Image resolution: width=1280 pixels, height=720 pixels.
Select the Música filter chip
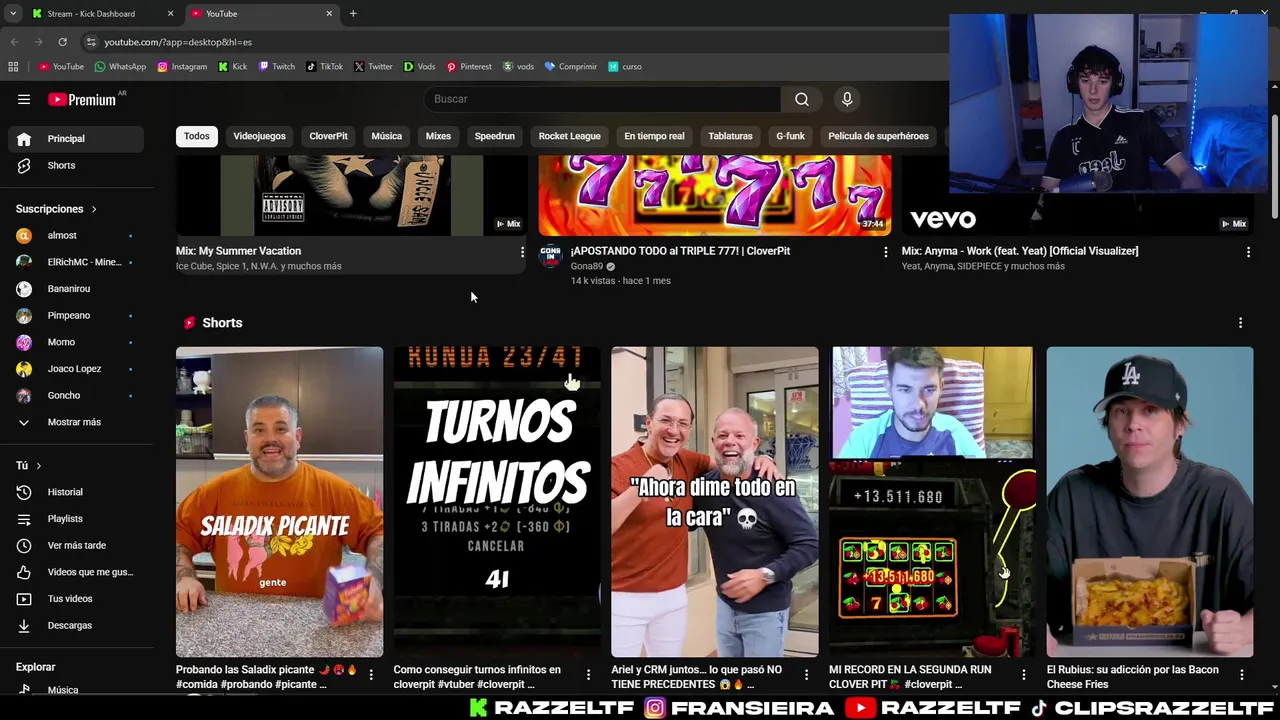(386, 136)
